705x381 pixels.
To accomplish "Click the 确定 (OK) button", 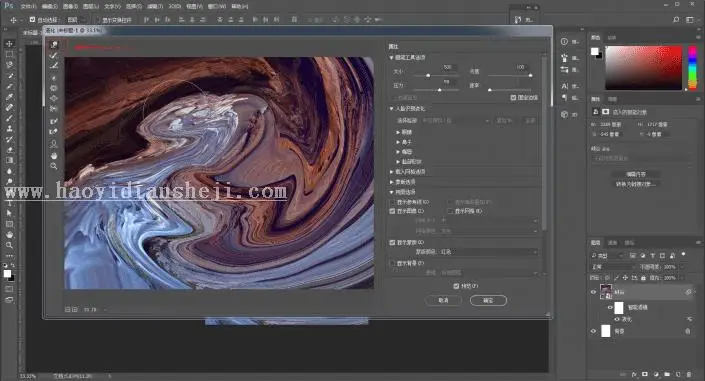I will (x=488, y=300).
